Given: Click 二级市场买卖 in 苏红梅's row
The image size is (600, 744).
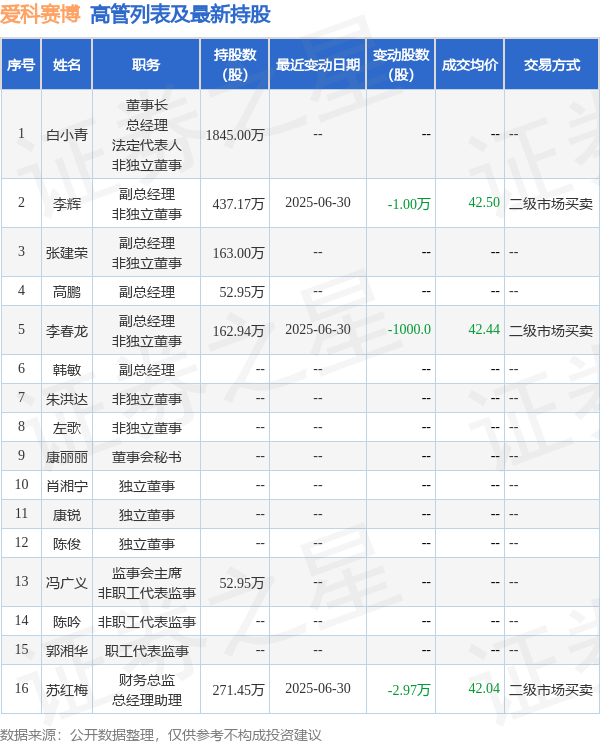Looking at the screenshot, I should [551, 690].
